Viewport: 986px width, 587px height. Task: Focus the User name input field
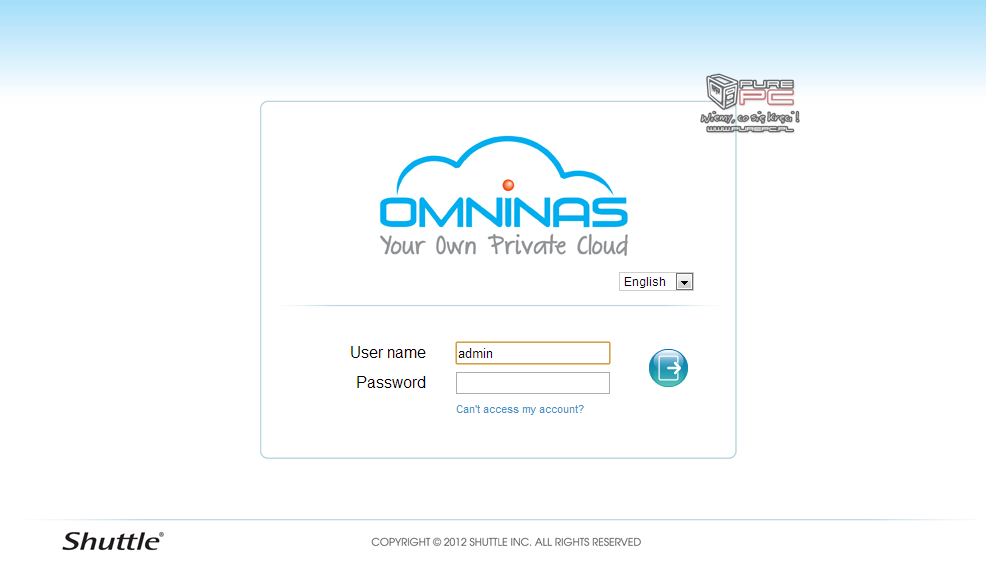pyautogui.click(x=533, y=353)
